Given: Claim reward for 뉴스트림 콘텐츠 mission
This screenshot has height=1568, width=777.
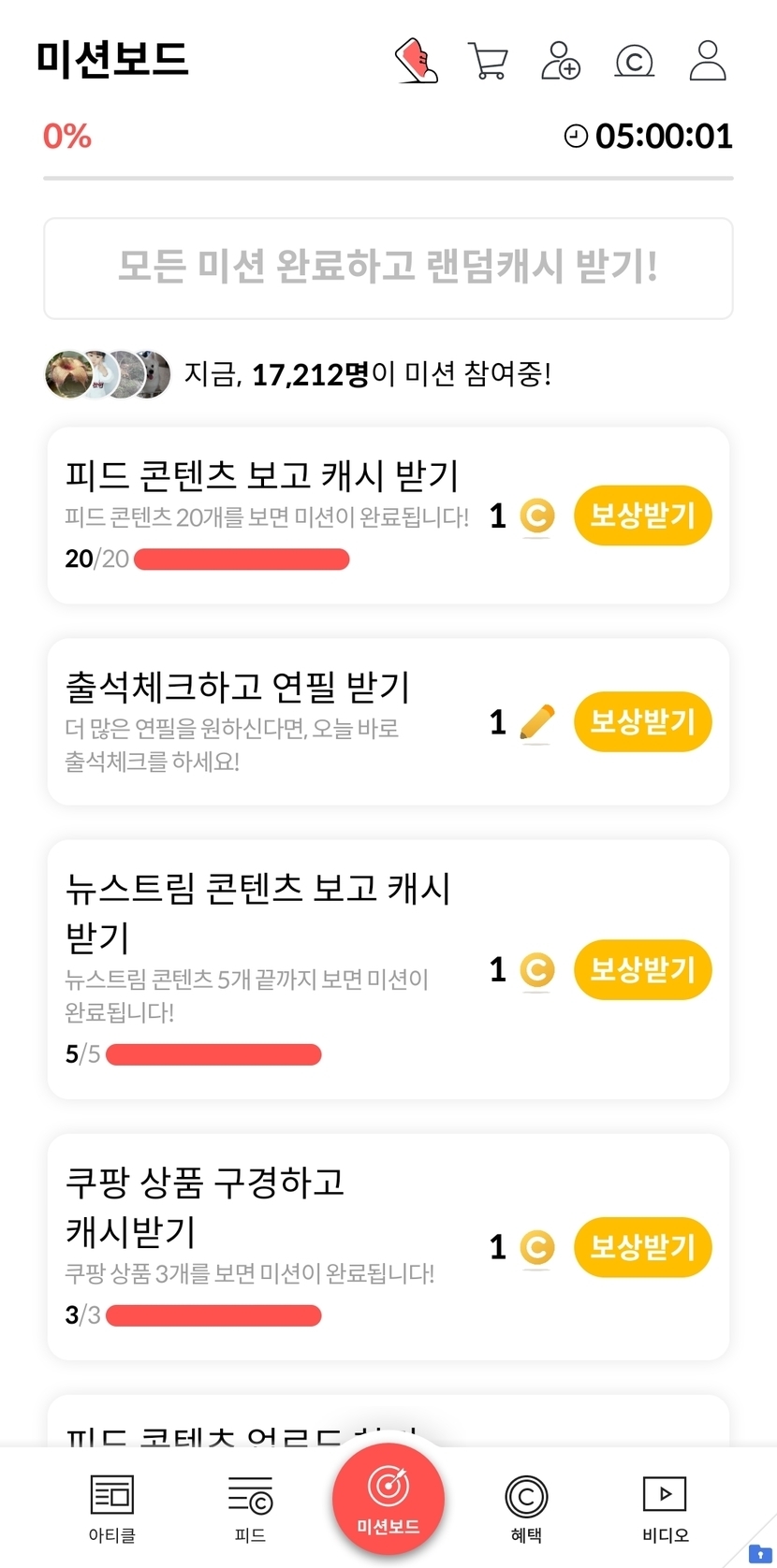Looking at the screenshot, I should pos(642,969).
